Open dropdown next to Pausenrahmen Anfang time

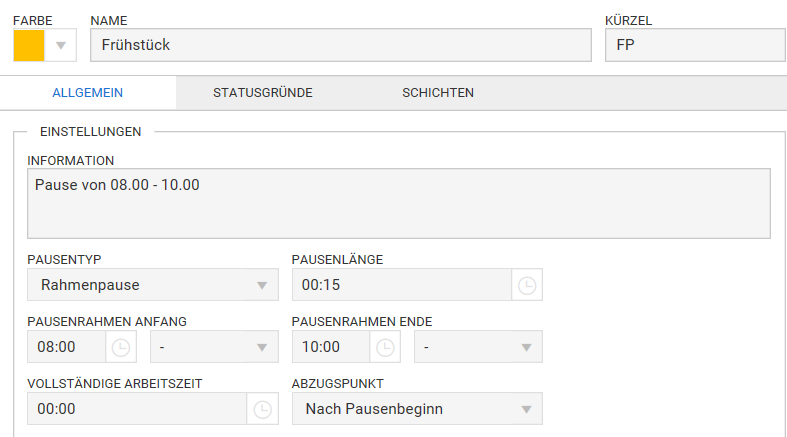[x=214, y=347]
